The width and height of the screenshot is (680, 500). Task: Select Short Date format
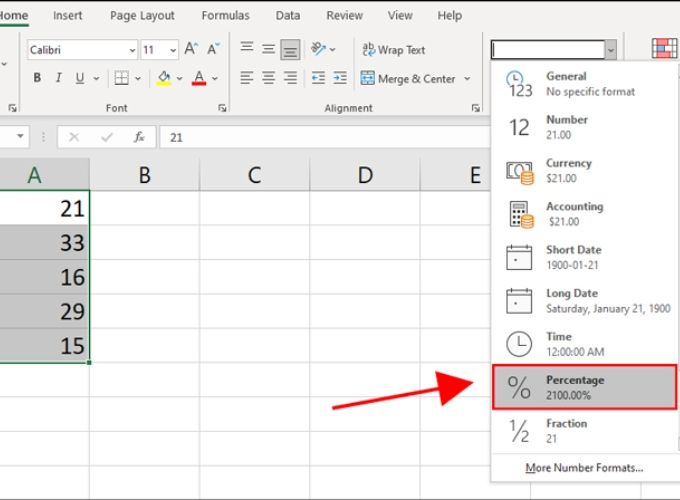584,257
